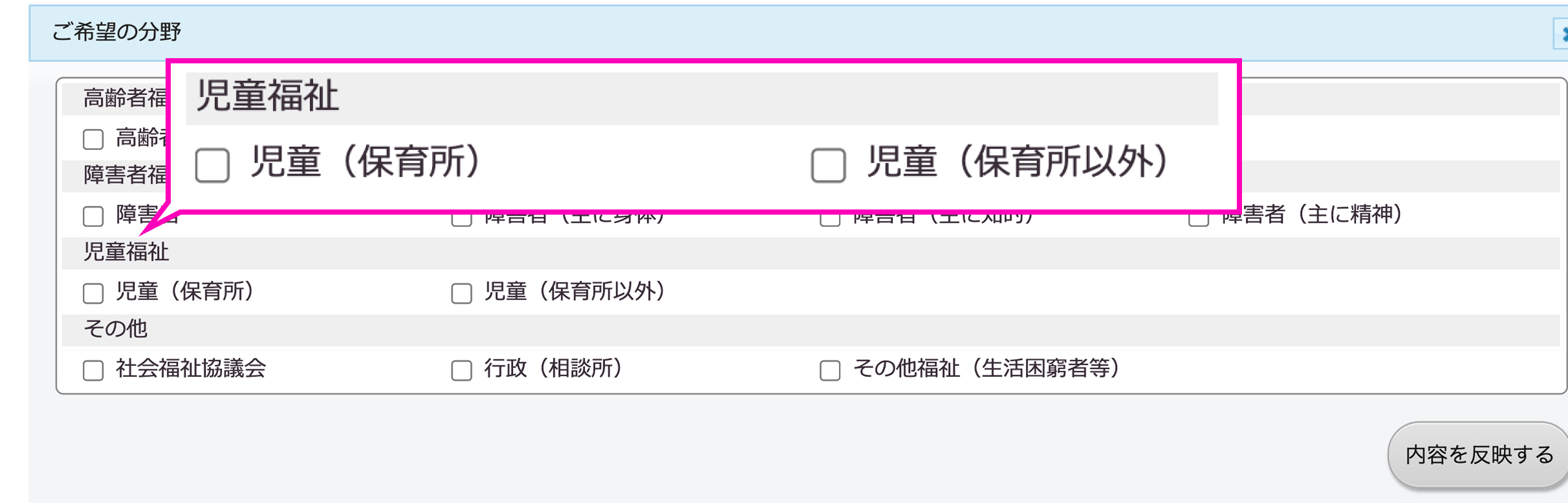Click the small 児童福祉 section header row

point(127,252)
